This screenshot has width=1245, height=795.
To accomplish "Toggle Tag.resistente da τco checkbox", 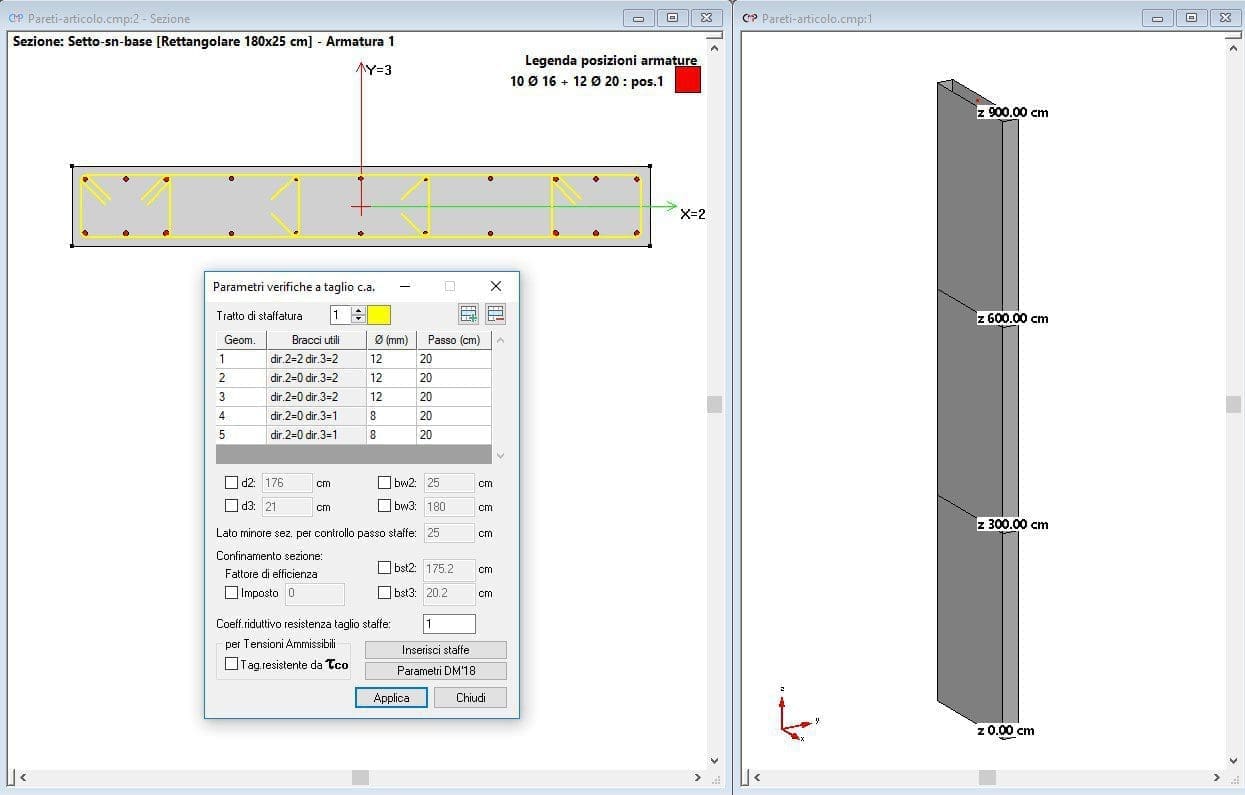I will click(232, 664).
